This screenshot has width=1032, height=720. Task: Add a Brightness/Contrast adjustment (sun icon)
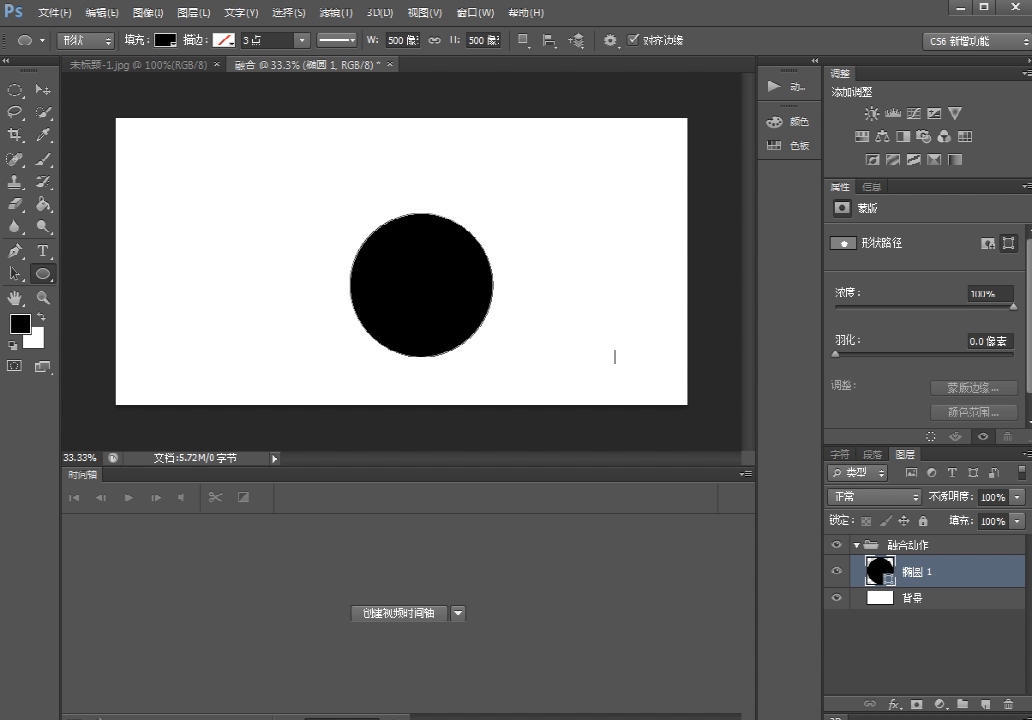click(871, 114)
